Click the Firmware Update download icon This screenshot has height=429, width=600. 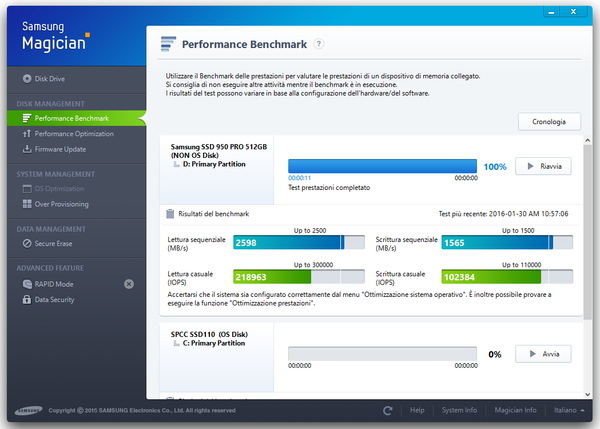click(x=27, y=149)
